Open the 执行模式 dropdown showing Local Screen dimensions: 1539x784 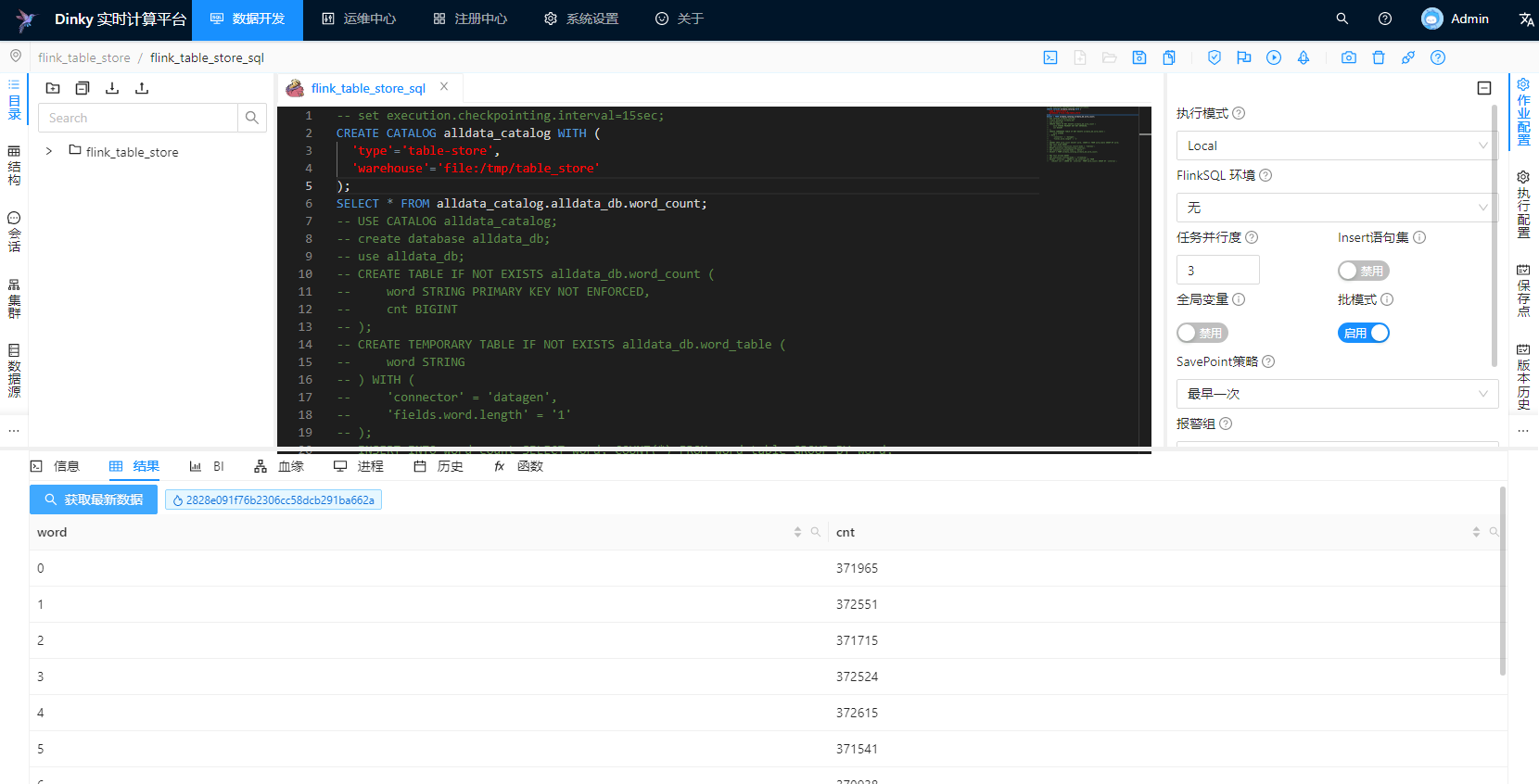point(1337,145)
